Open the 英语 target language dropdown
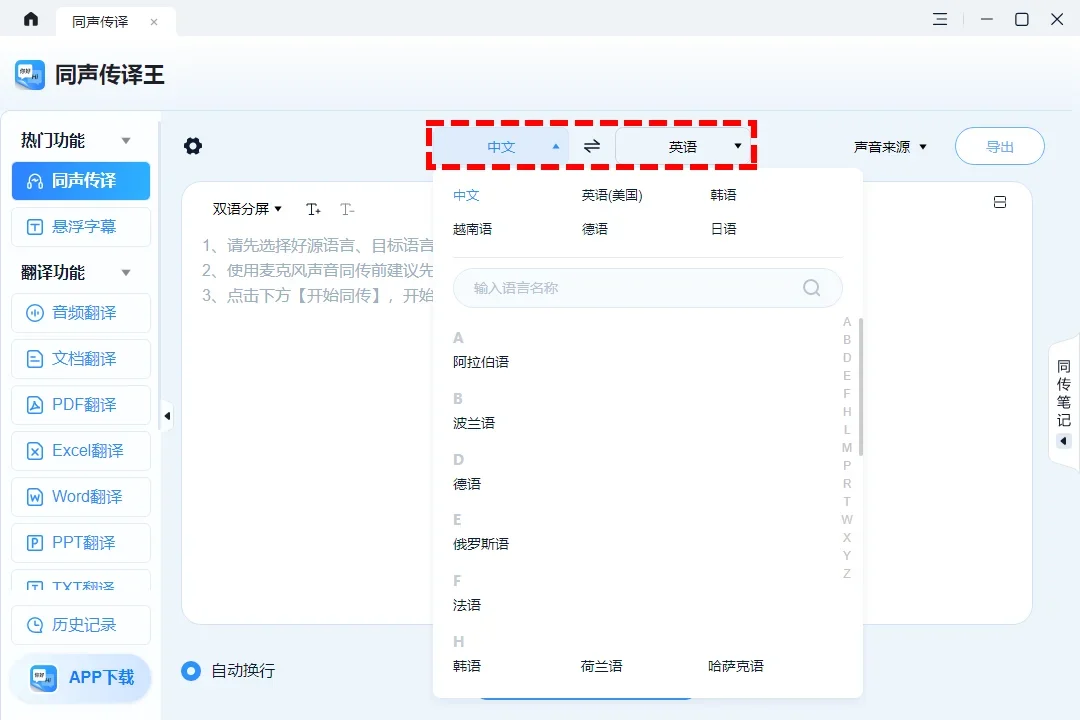The width and height of the screenshot is (1080, 720). coord(683,146)
